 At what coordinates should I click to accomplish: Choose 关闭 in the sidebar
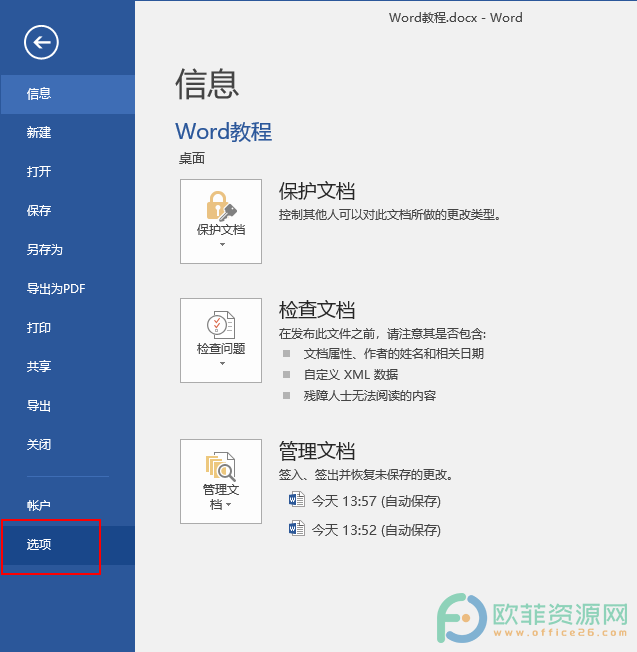tap(67, 445)
